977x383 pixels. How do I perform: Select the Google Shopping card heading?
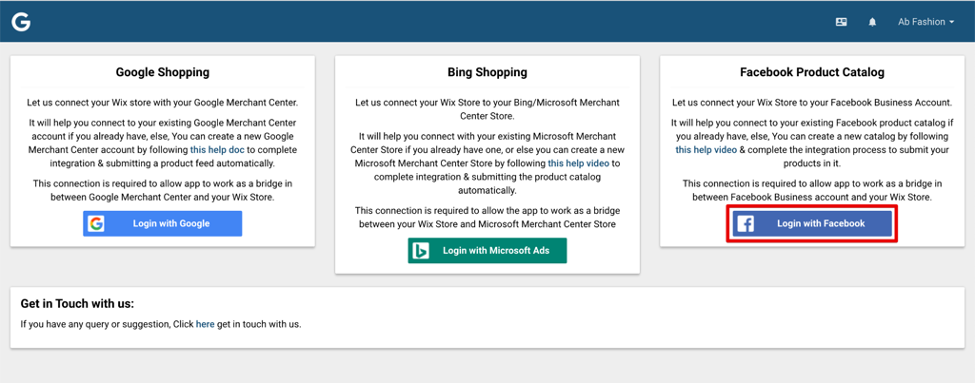(163, 72)
